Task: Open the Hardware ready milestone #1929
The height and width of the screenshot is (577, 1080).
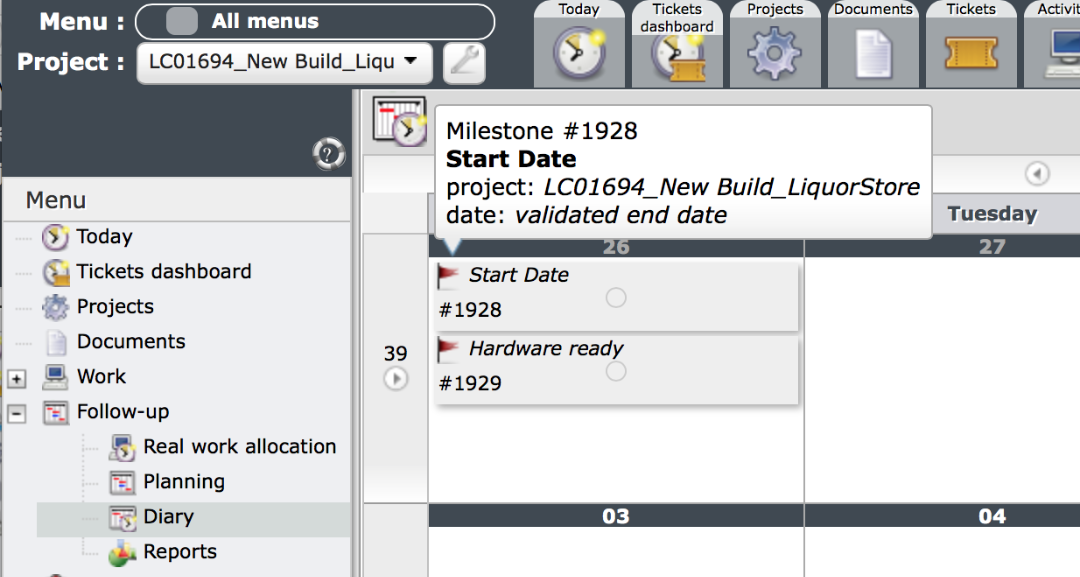Action: click(545, 350)
